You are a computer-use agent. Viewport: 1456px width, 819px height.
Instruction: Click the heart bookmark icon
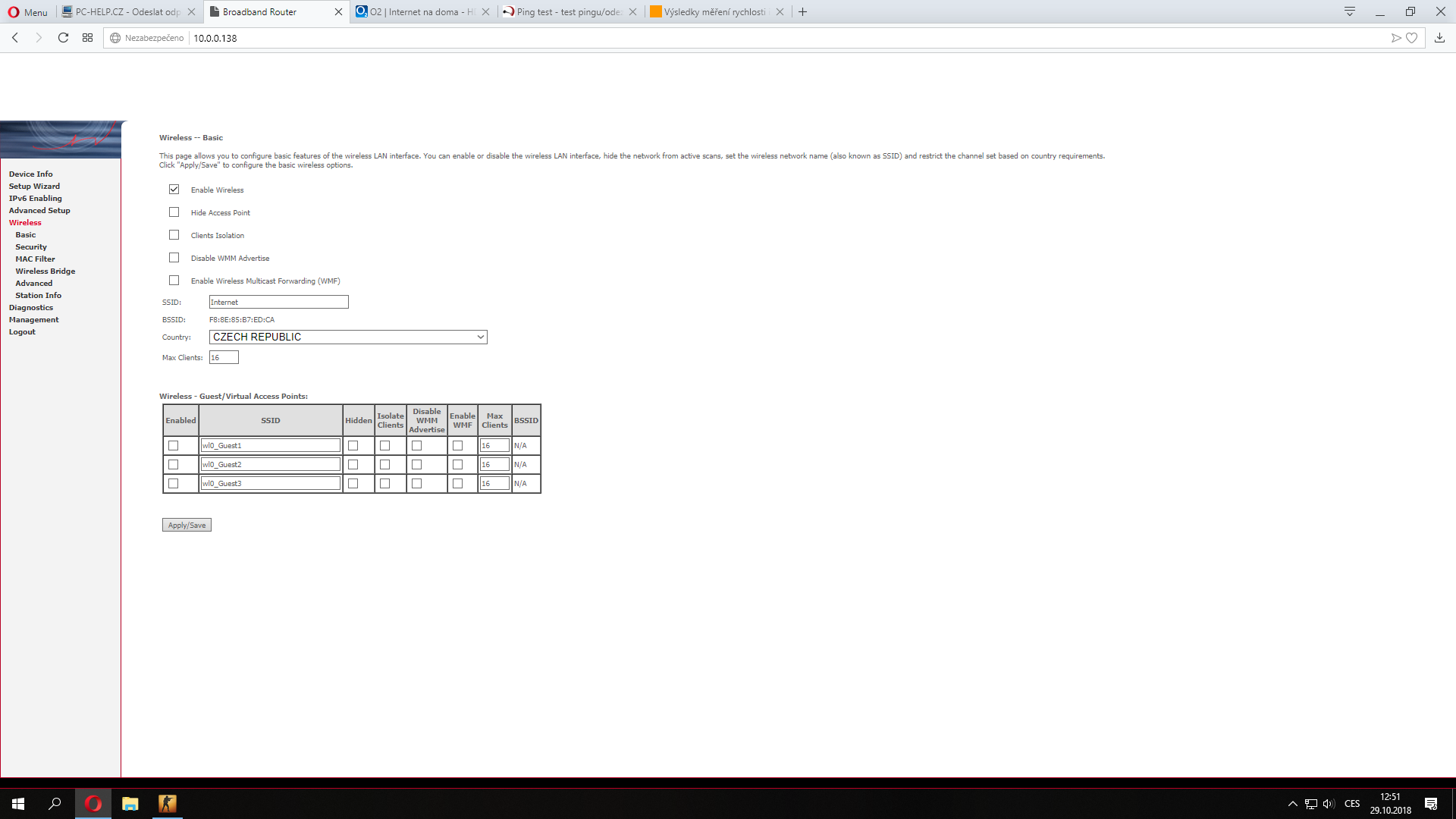[1411, 38]
